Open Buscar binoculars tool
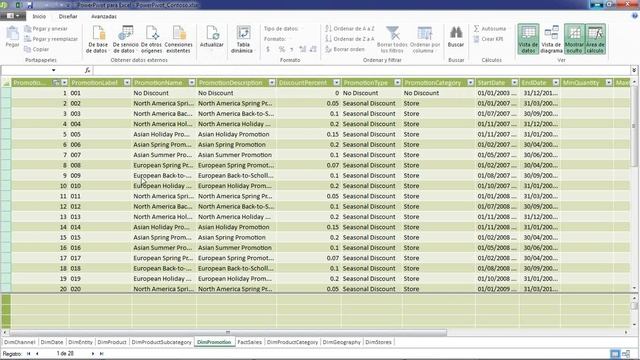Screen dimensions: 640x360 456,37
